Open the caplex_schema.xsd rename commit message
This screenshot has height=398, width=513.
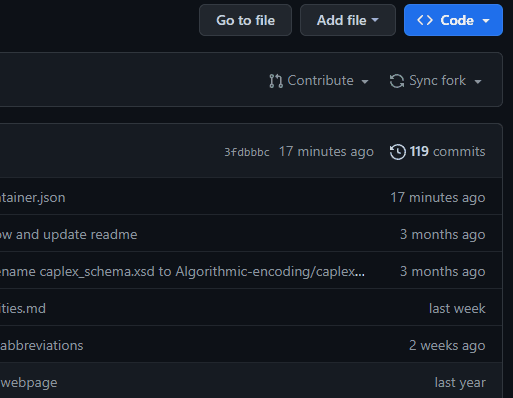point(182,272)
